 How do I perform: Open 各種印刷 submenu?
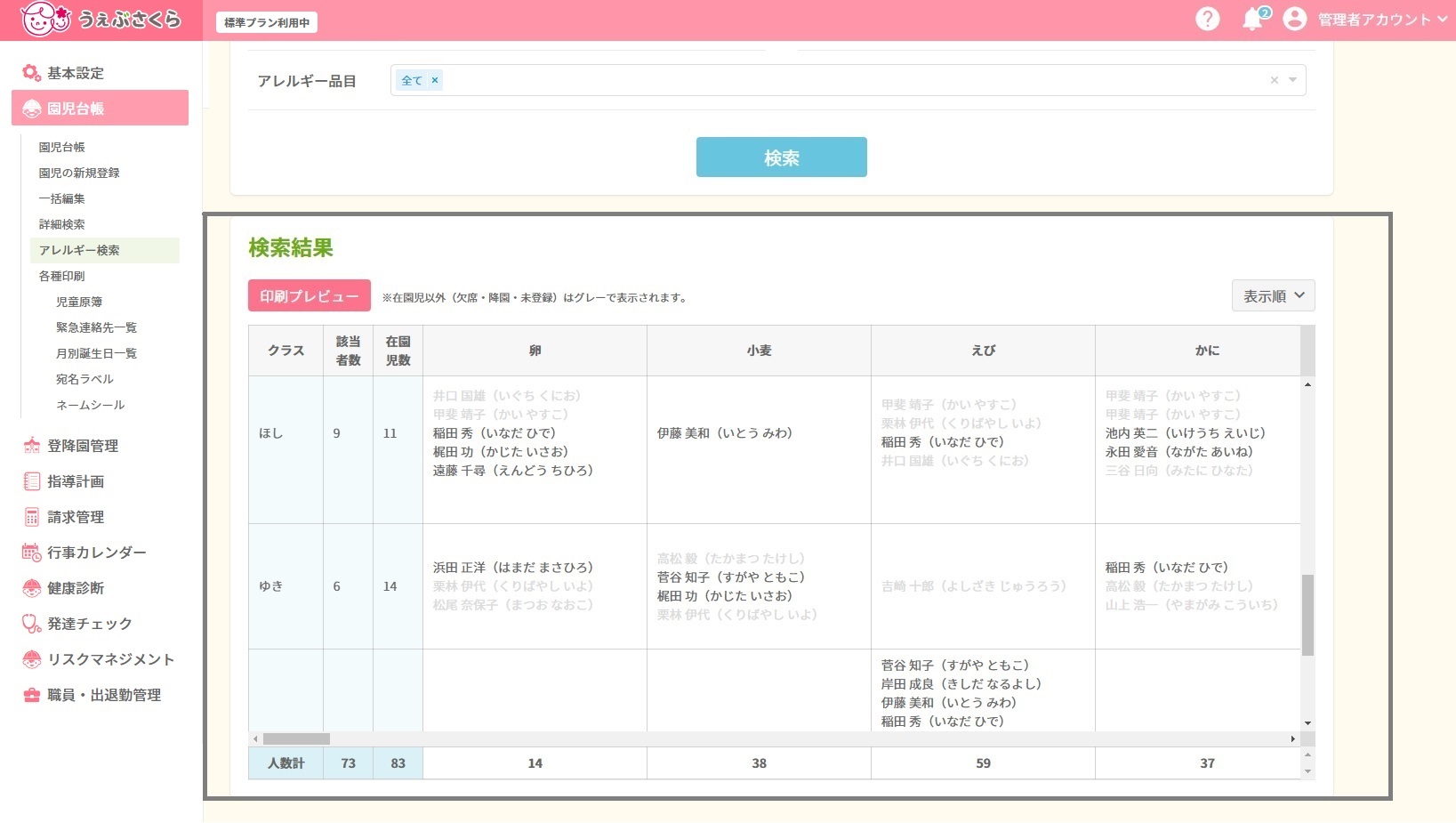(61, 276)
